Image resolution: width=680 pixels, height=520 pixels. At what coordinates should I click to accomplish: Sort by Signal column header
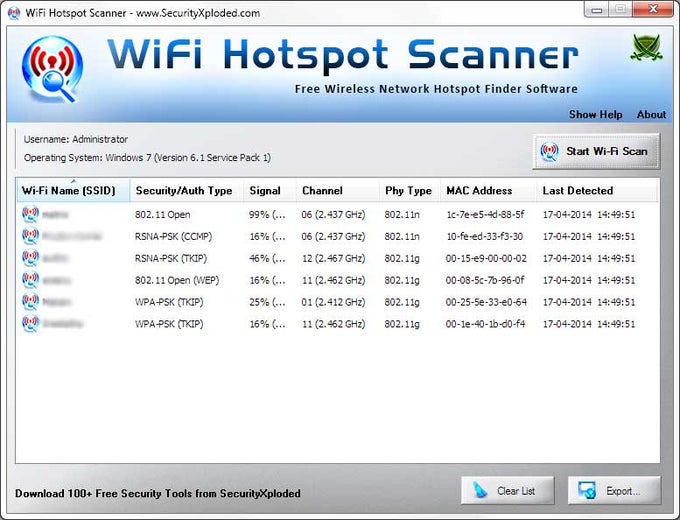pos(270,190)
